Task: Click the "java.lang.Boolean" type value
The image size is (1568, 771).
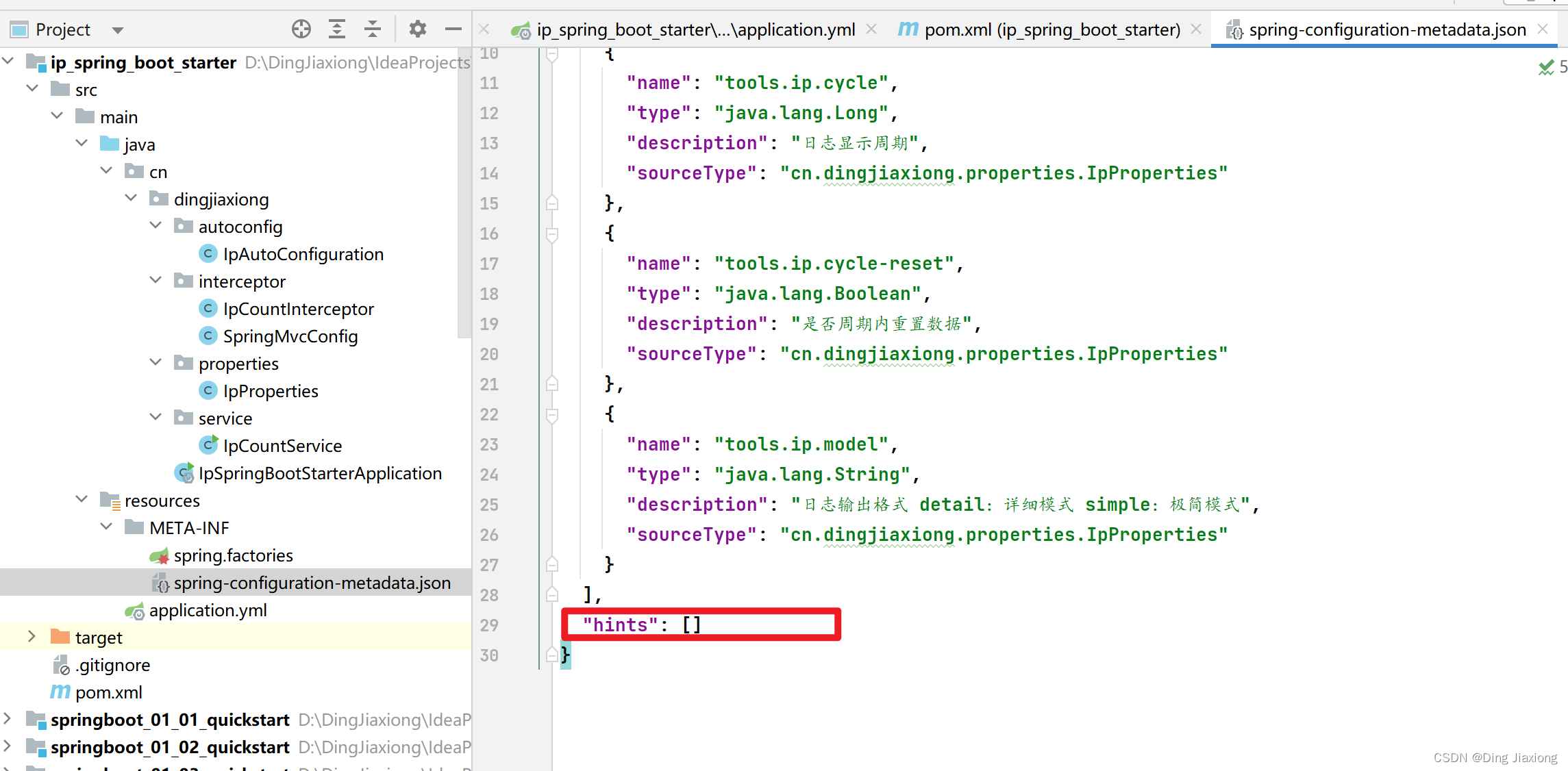Action: tap(818, 294)
